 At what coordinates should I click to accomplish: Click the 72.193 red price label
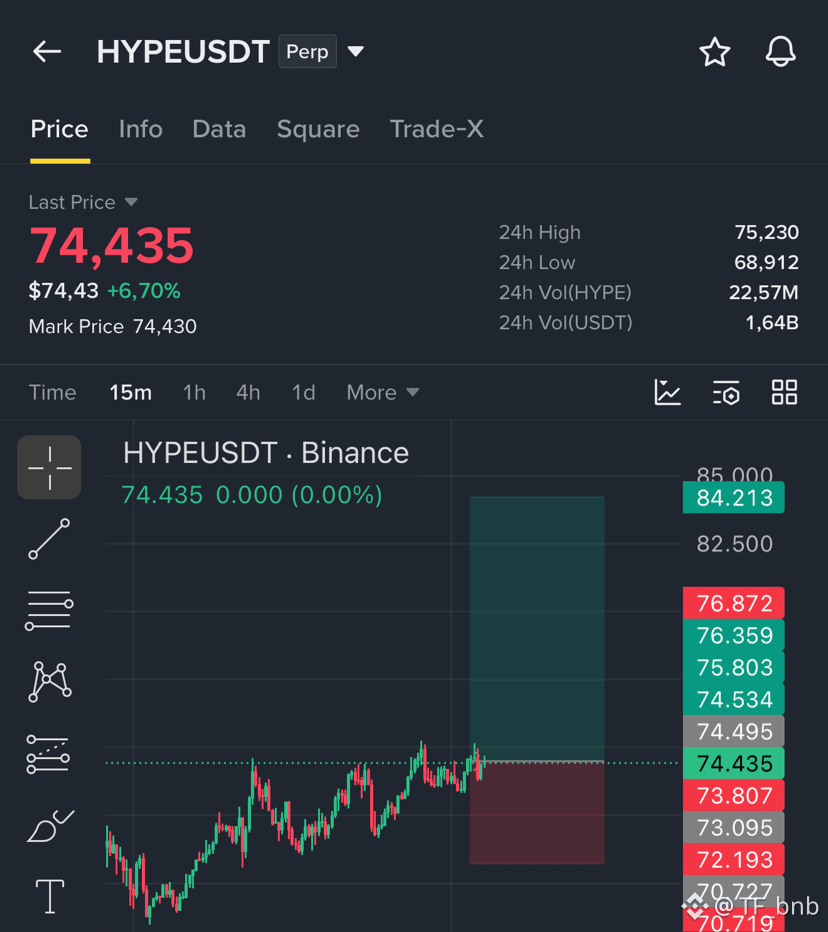(733, 859)
